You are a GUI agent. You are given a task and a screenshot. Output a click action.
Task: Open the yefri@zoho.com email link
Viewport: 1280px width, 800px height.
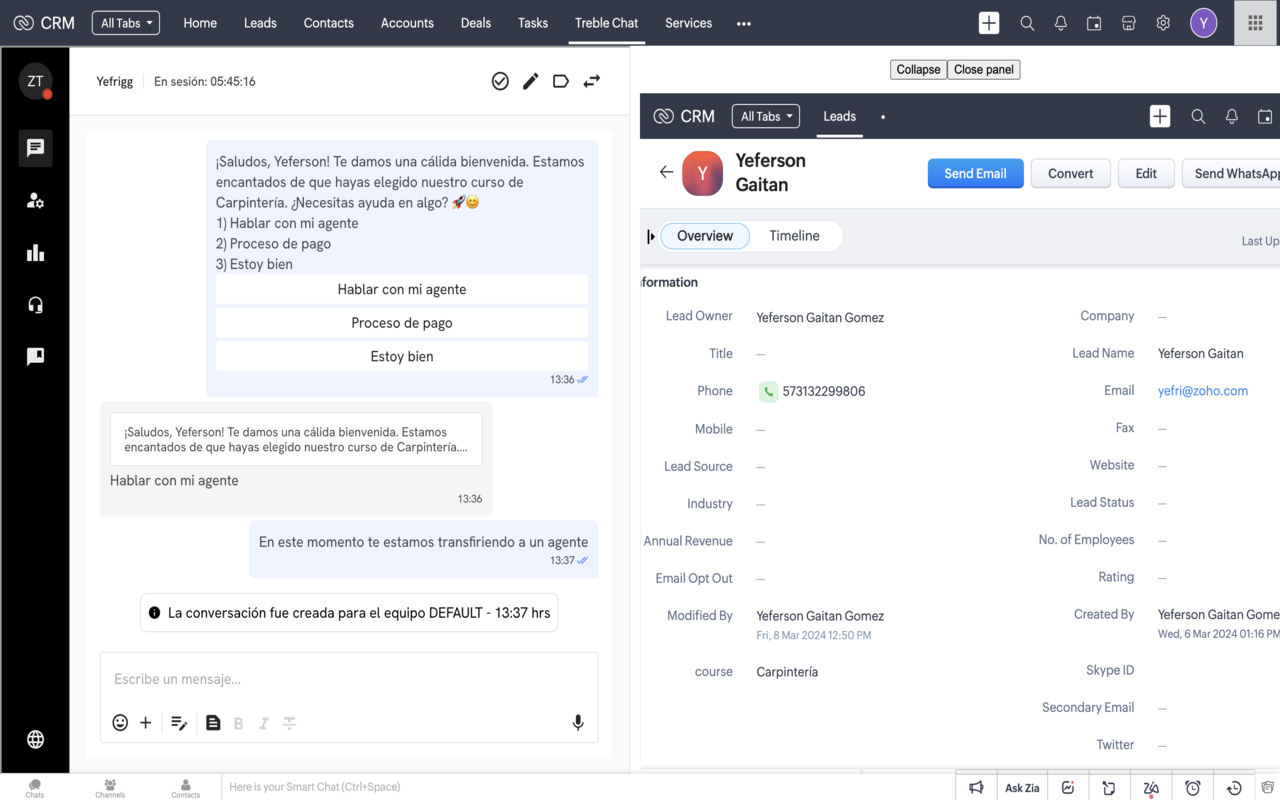tap(1202, 391)
